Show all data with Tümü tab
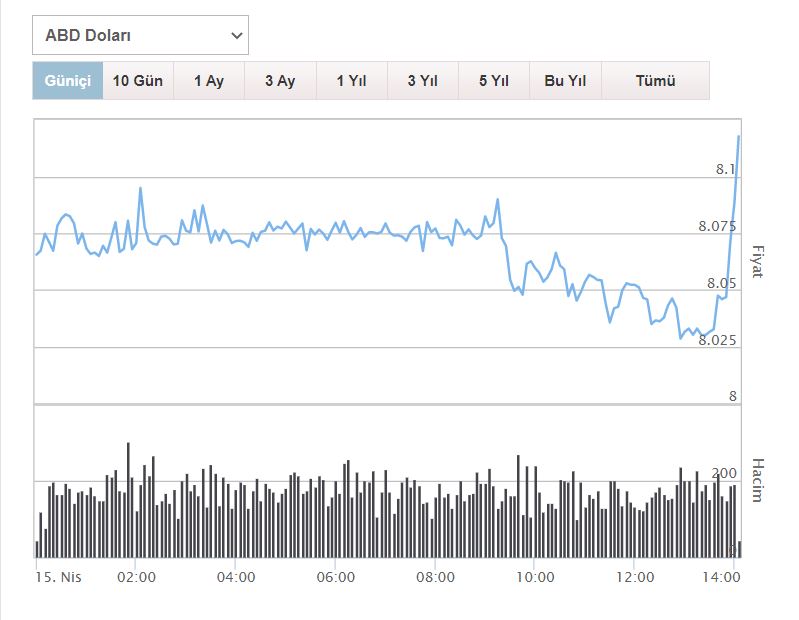 (x=655, y=81)
